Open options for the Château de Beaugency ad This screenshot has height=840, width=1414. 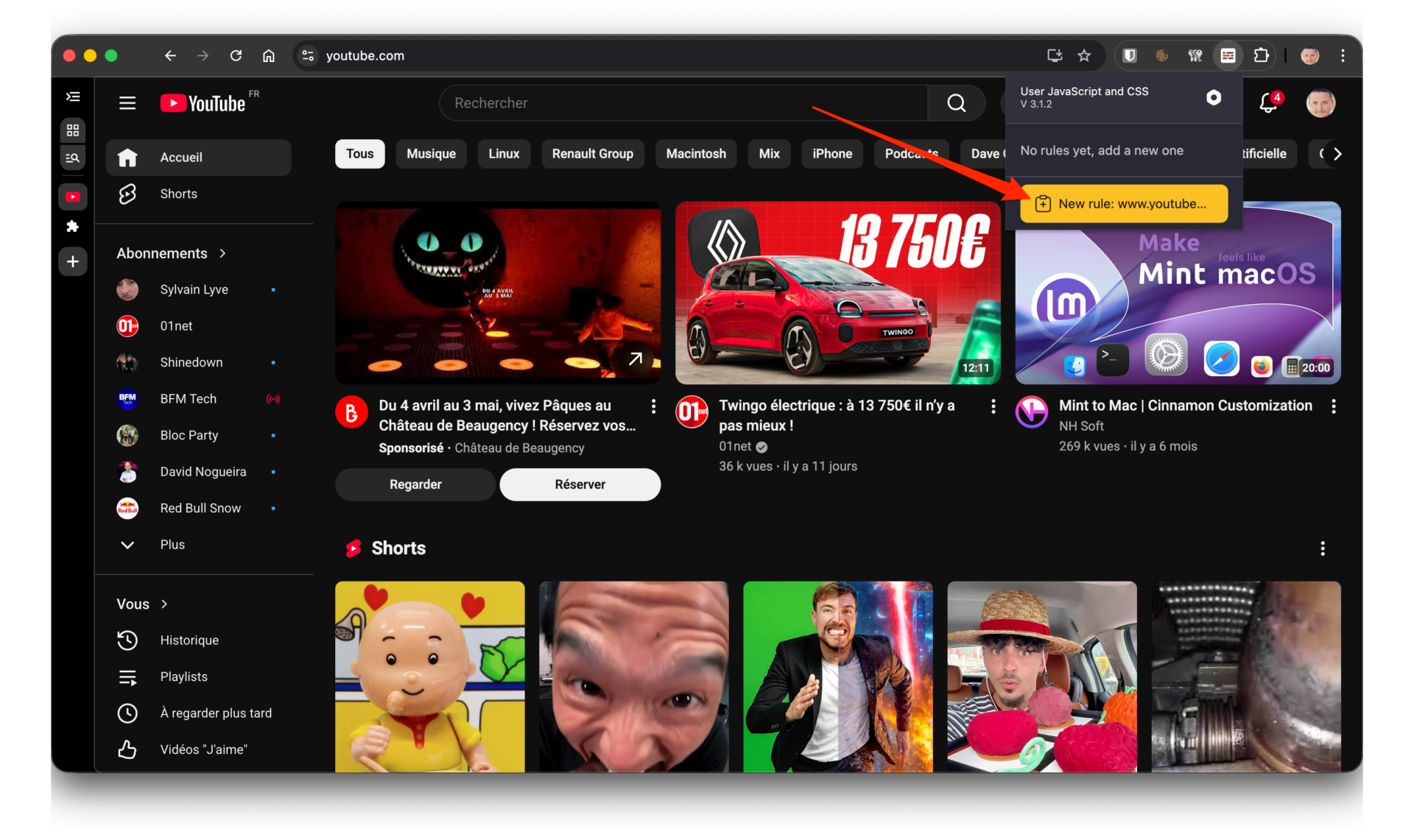653,406
